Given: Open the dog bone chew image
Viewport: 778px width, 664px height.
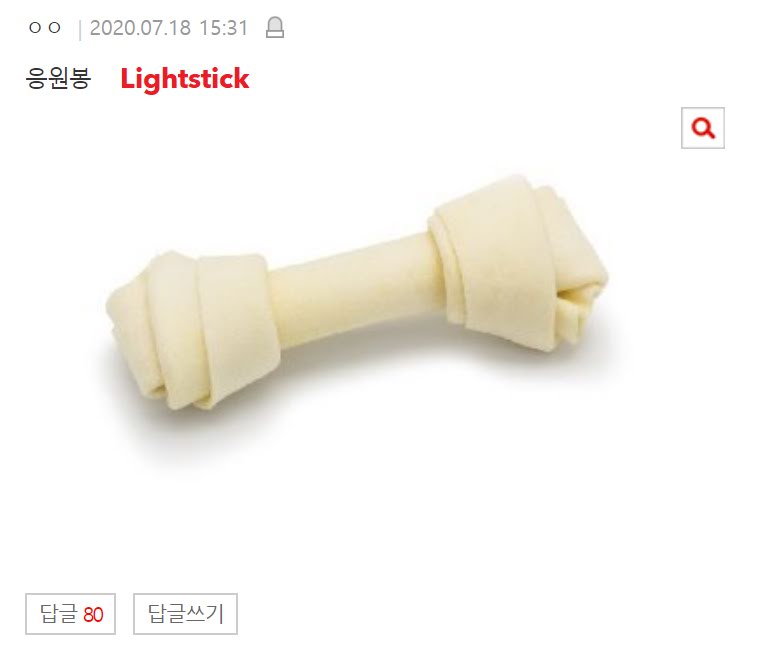Looking at the screenshot, I should pyautogui.click(x=357, y=293).
